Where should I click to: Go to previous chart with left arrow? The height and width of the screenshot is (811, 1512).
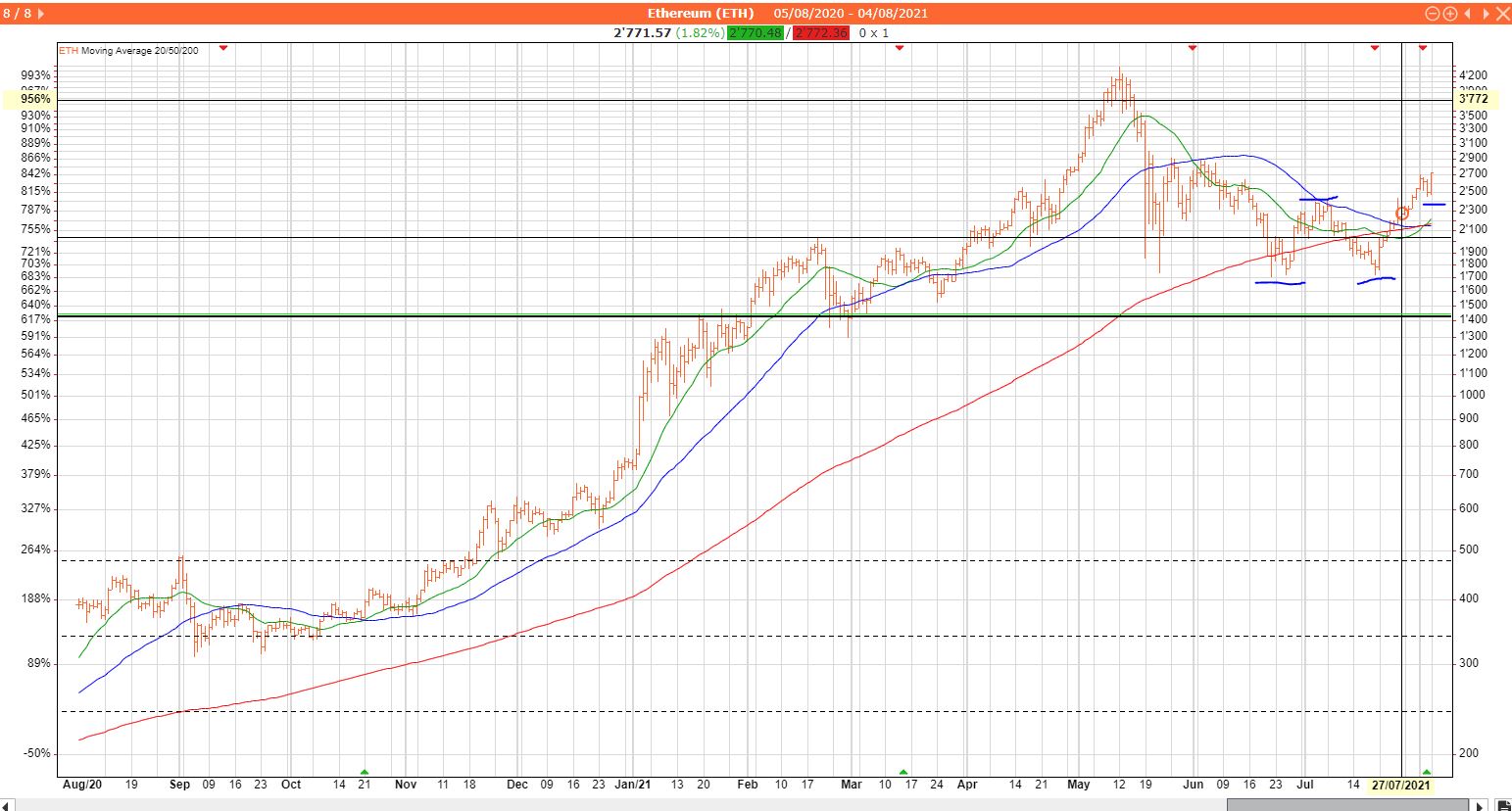1467,14
